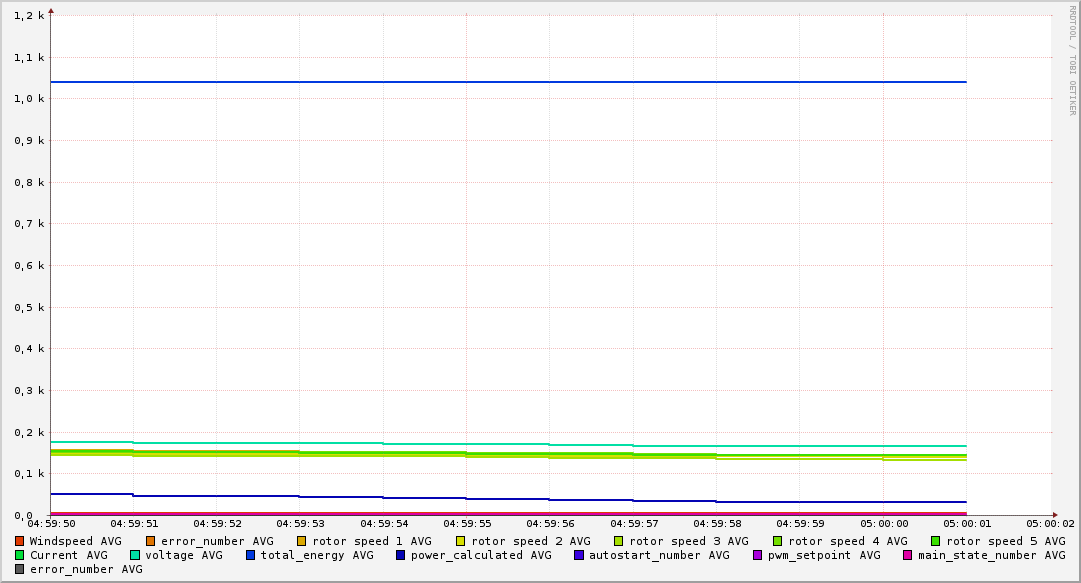This screenshot has width=1081, height=583.
Task: Click the 'Windspeed AVG' legend label
Action: point(76,542)
